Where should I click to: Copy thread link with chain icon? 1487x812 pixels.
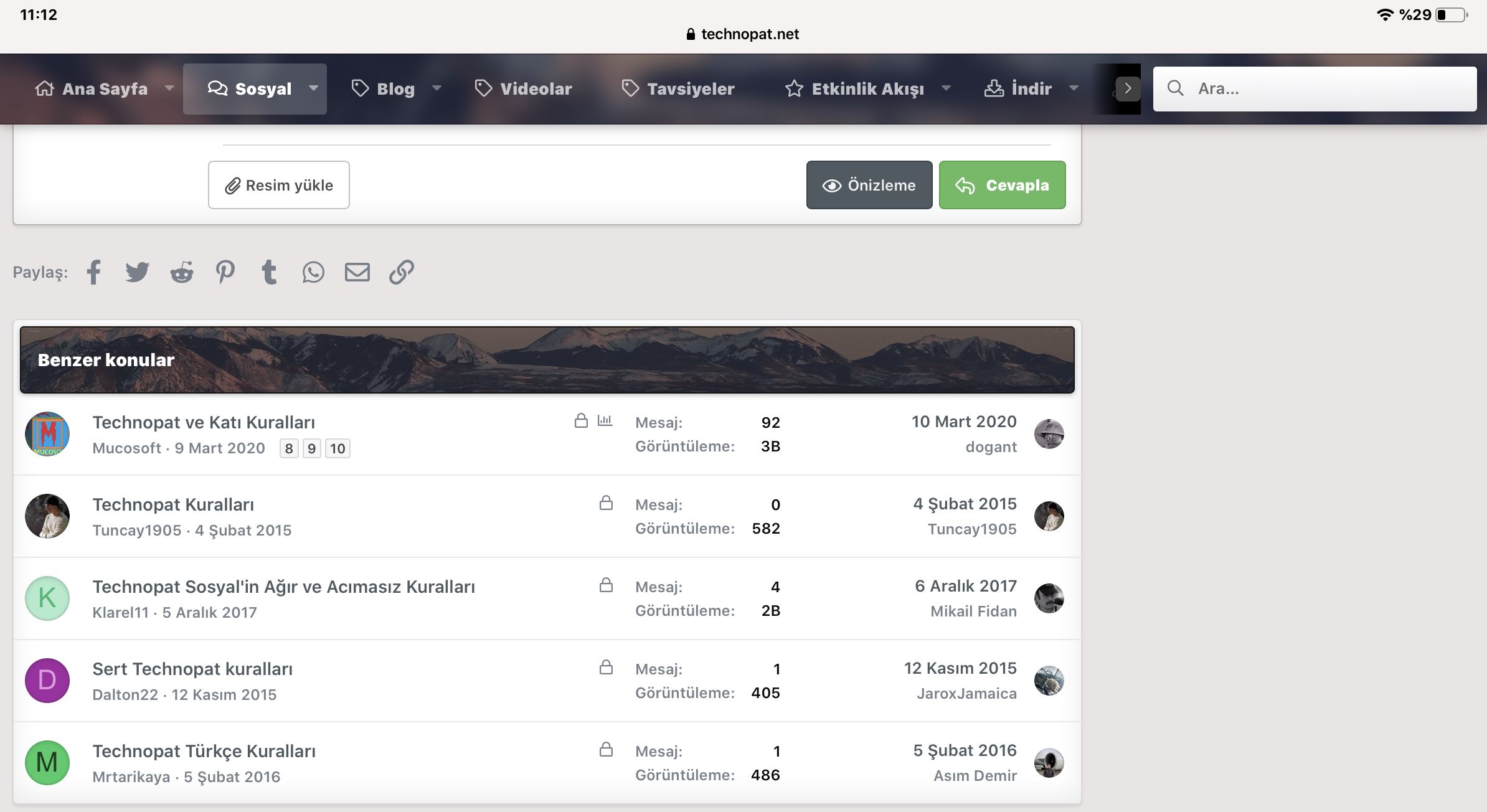tap(402, 272)
